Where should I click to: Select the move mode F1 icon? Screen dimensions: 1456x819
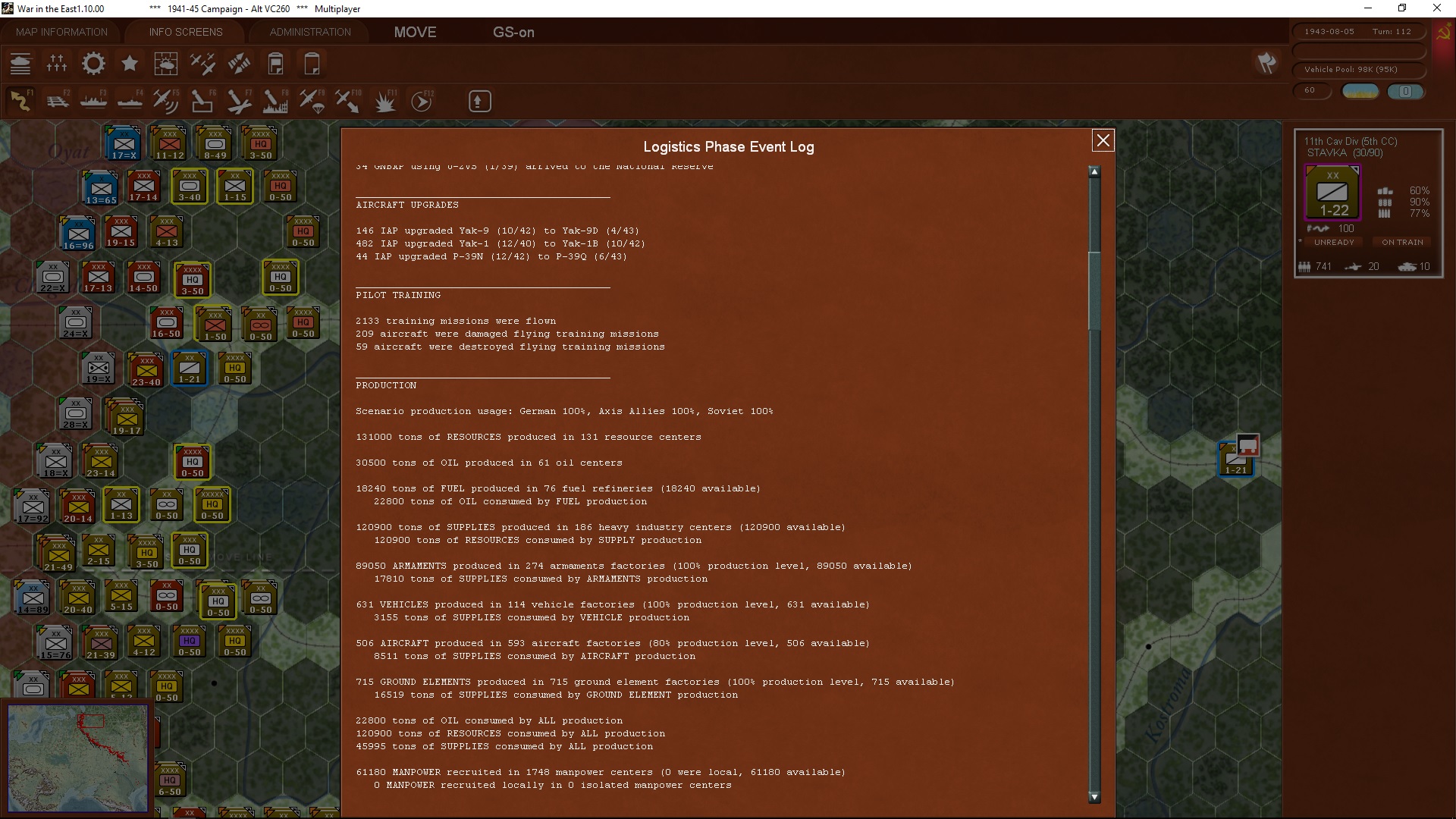coord(20,101)
